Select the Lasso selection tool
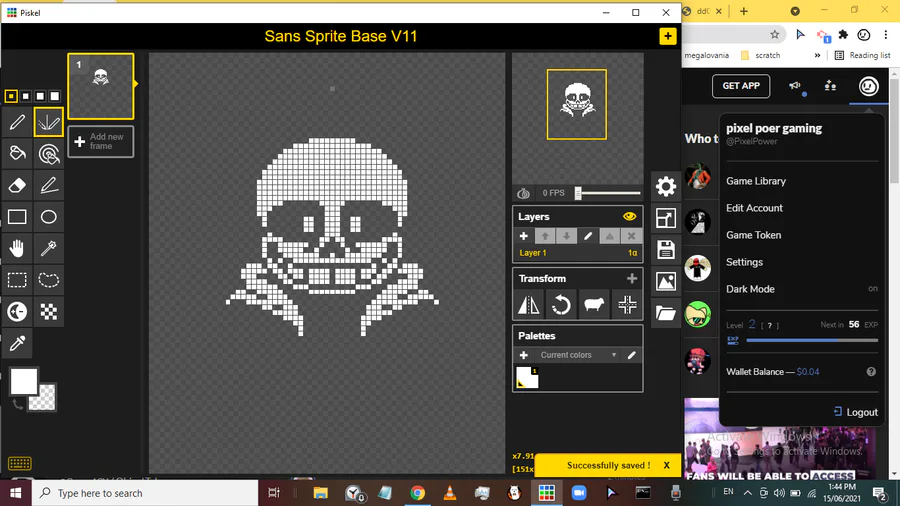 click(x=49, y=280)
